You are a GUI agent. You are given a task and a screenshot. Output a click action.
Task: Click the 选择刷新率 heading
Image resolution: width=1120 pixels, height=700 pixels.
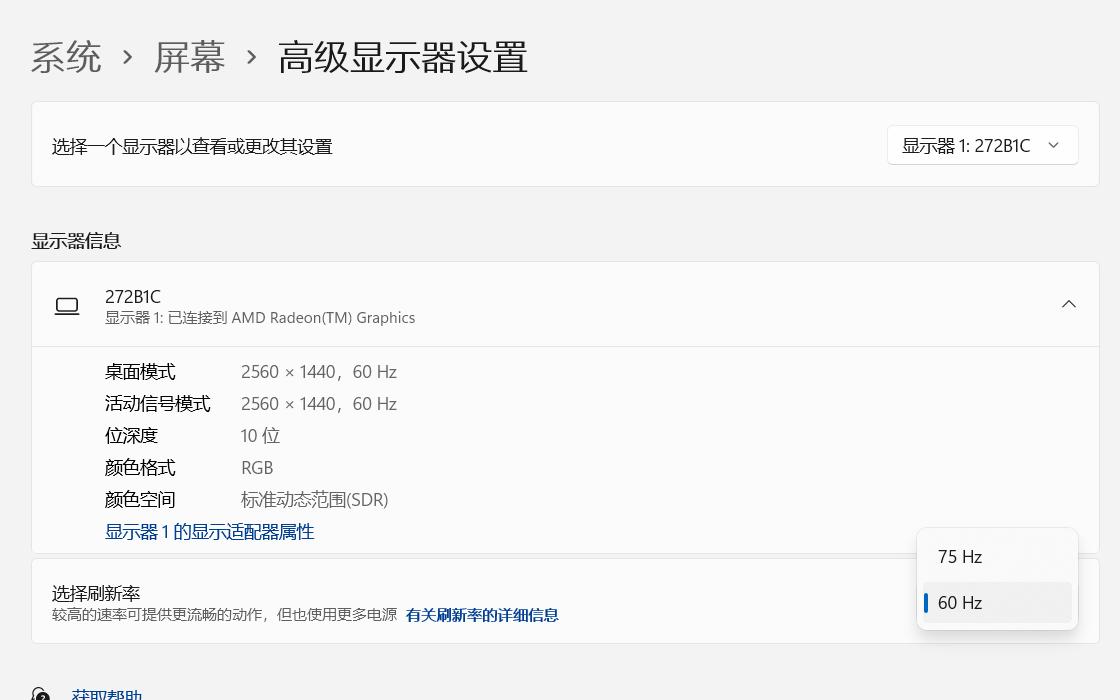pos(95,592)
